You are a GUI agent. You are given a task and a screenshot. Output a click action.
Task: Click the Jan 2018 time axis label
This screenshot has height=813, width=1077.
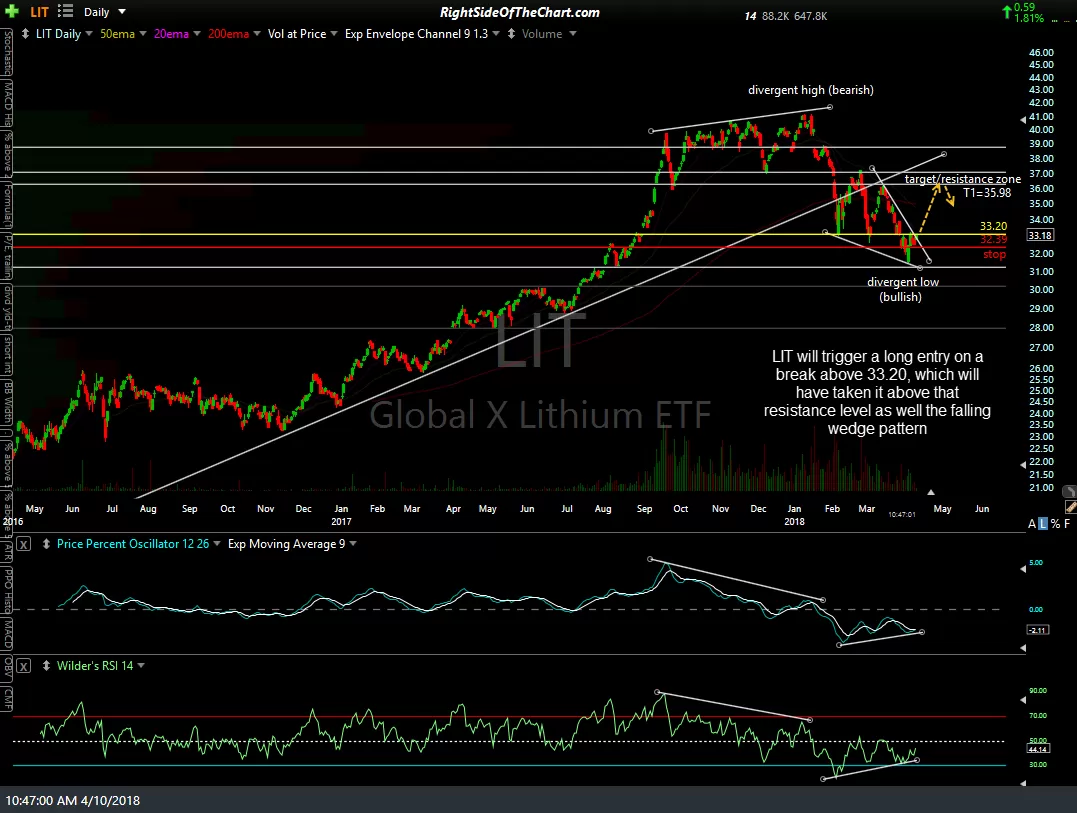795,515
